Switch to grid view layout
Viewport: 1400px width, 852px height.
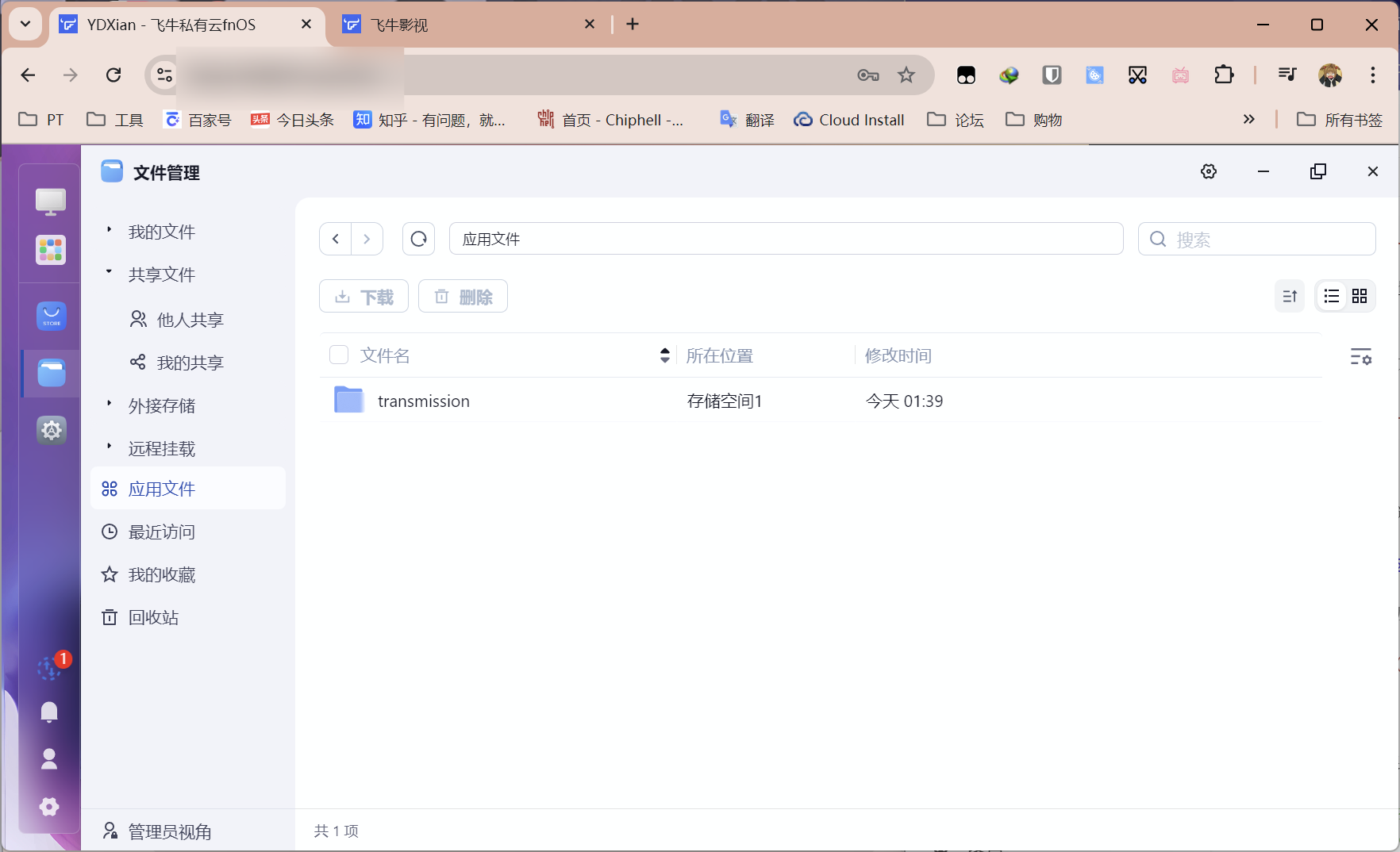tap(1360, 296)
